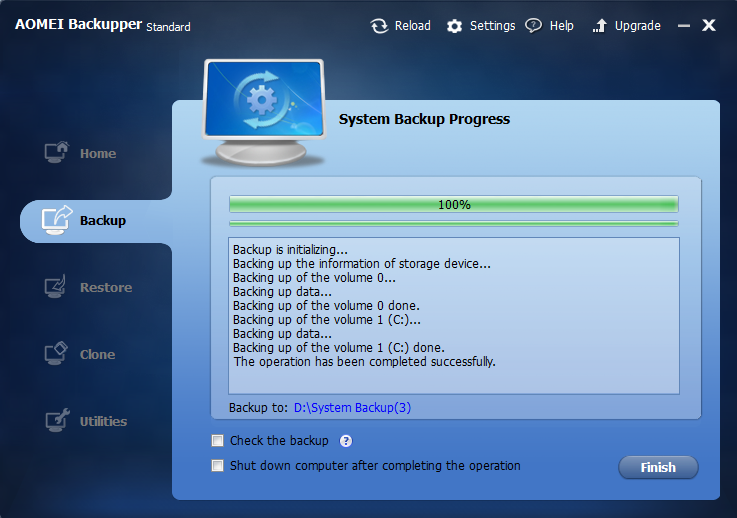The image size is (737, 518).
Task: Click the Backup sidebar icon
Action: click(x=56, y=220)
